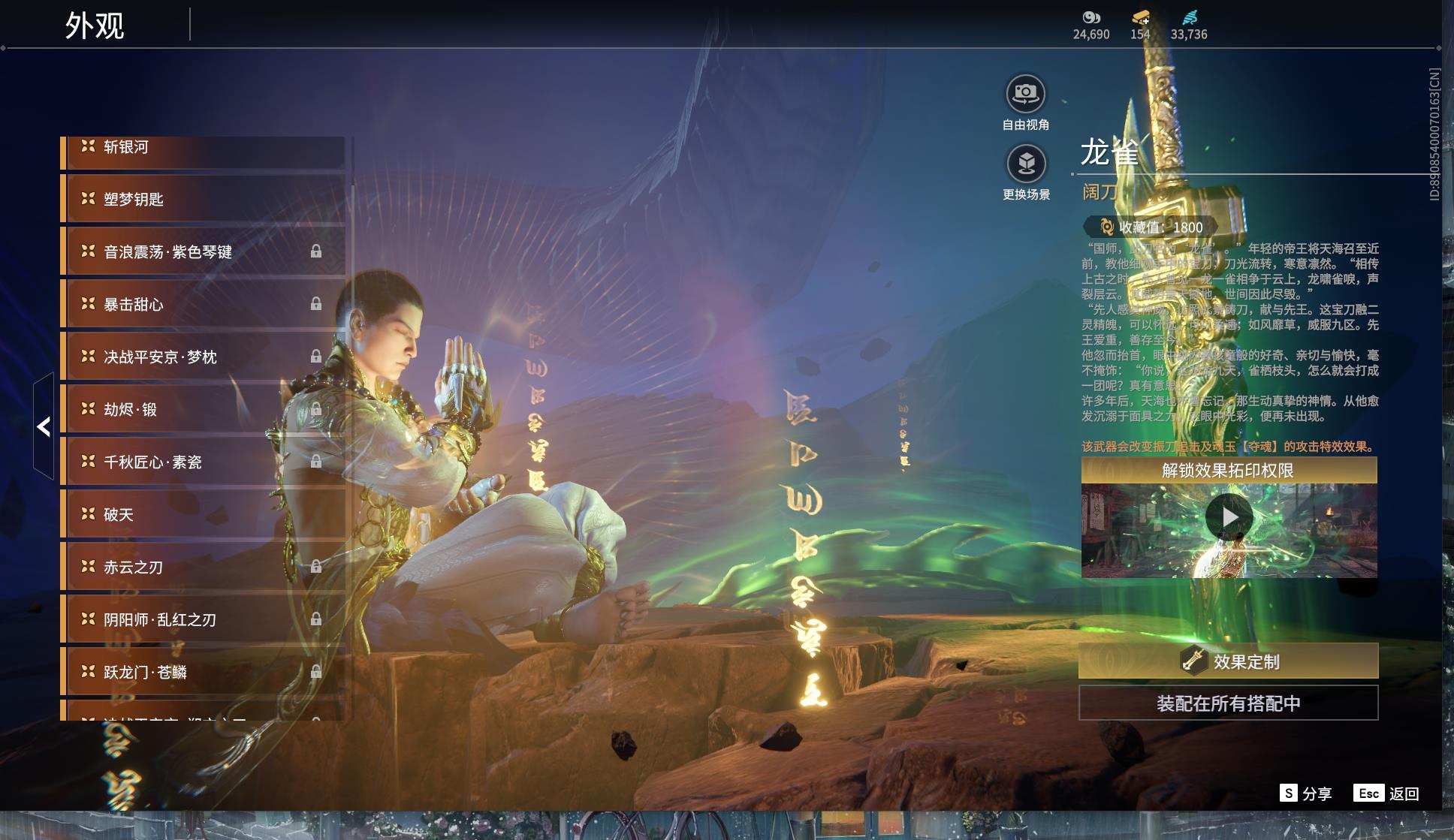The height and width of the screenshot is (840, 1454).
Task: Click lock icon on 暴击甜心 row
Action: 316,304
